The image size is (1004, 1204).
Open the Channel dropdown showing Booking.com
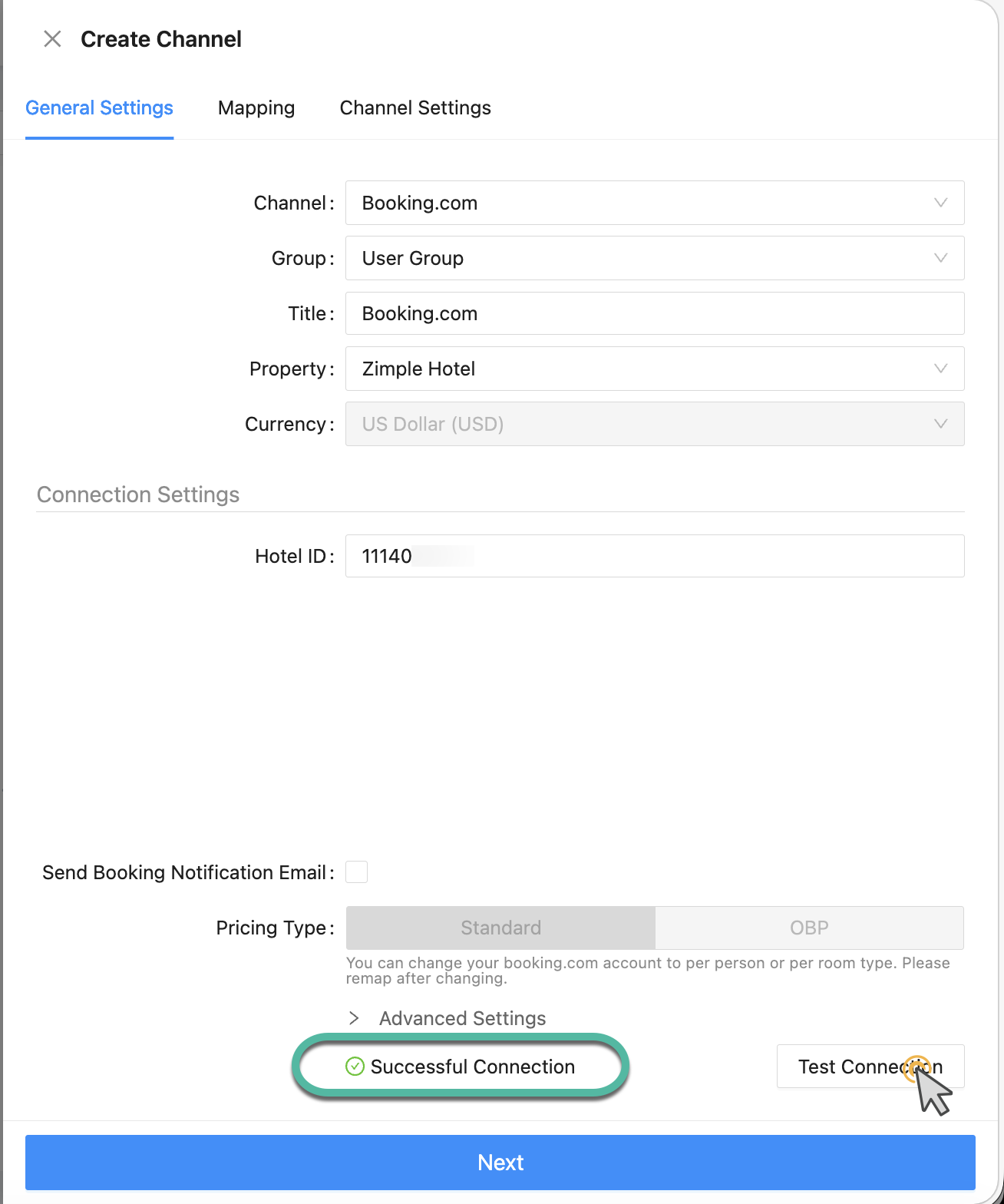(x=654, y=203)
